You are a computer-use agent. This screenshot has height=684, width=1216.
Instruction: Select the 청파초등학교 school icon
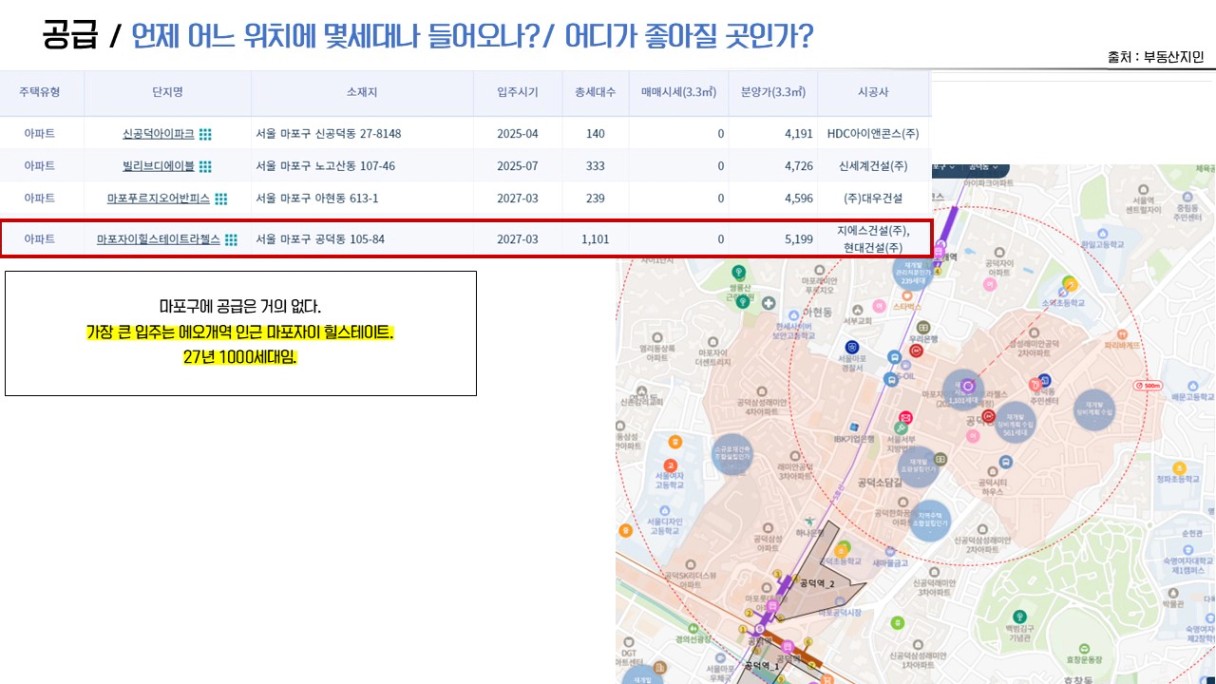(x=1177, y=466)
